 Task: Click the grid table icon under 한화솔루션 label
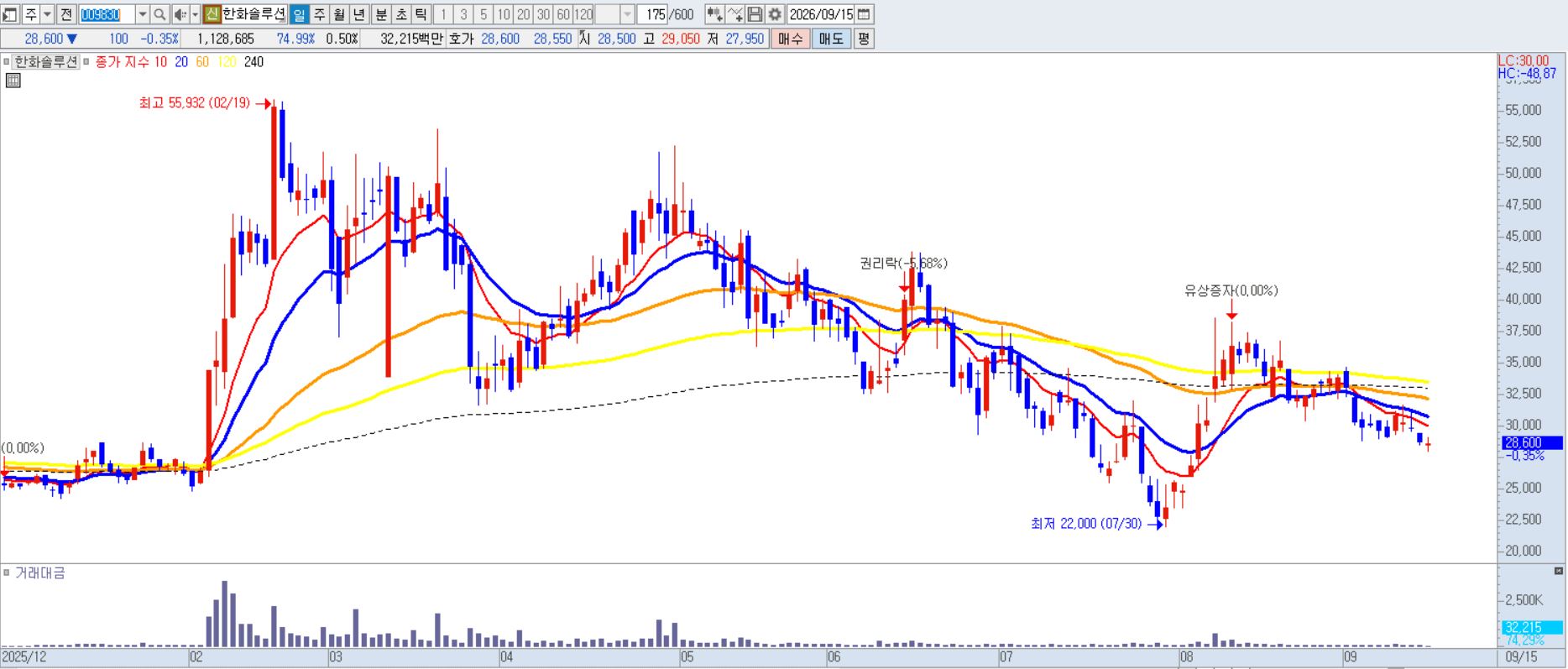click(x=13, y=81)
